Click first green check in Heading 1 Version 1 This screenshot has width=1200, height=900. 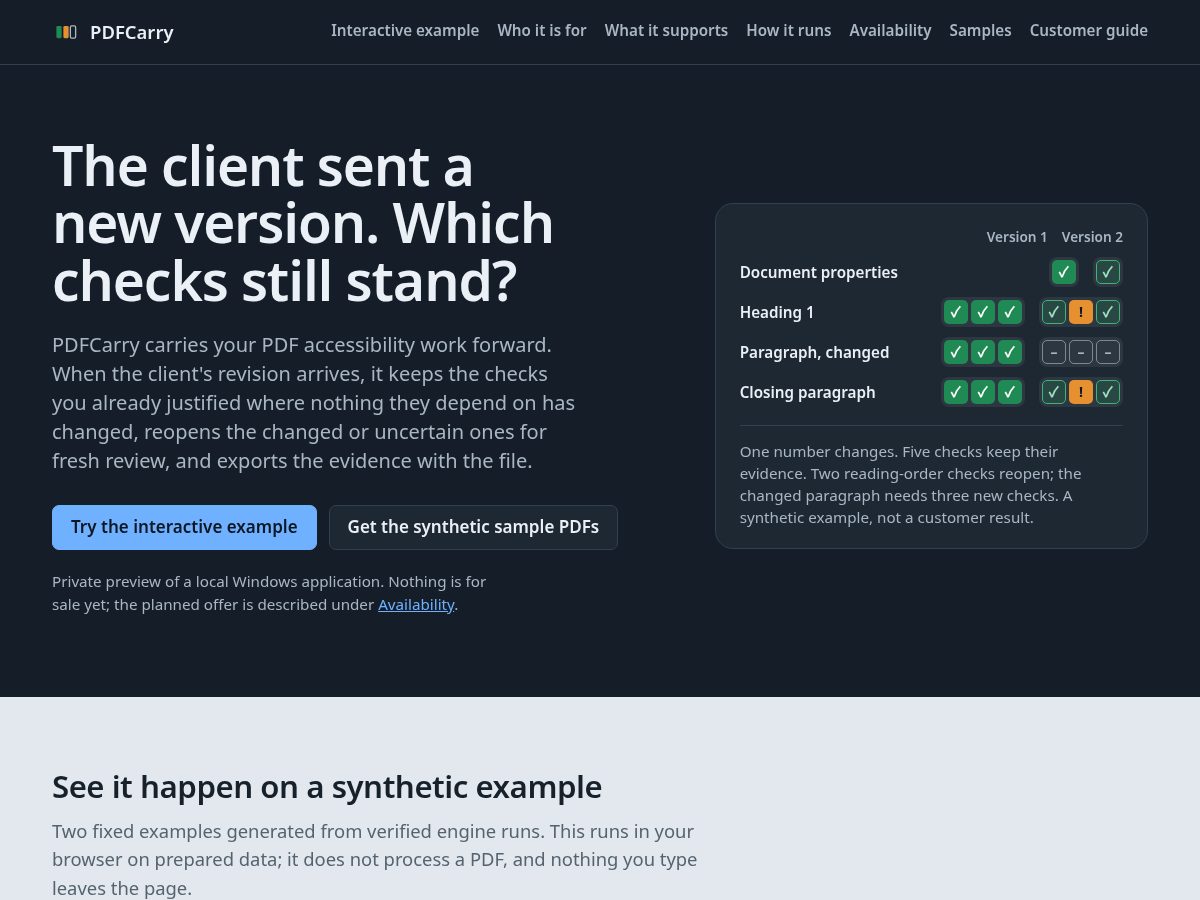tap(956, 312)
